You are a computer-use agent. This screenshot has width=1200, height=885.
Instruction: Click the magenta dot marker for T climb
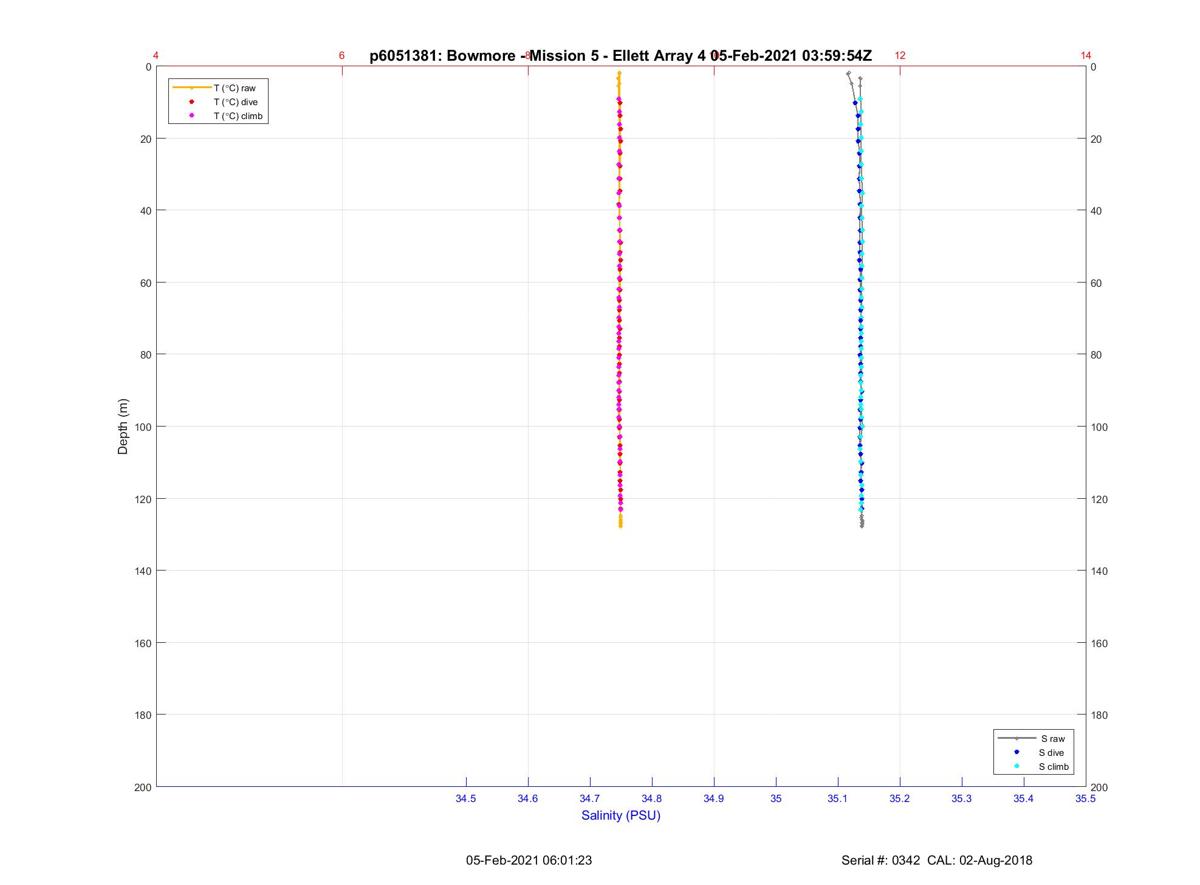click(x=191, y=116)
